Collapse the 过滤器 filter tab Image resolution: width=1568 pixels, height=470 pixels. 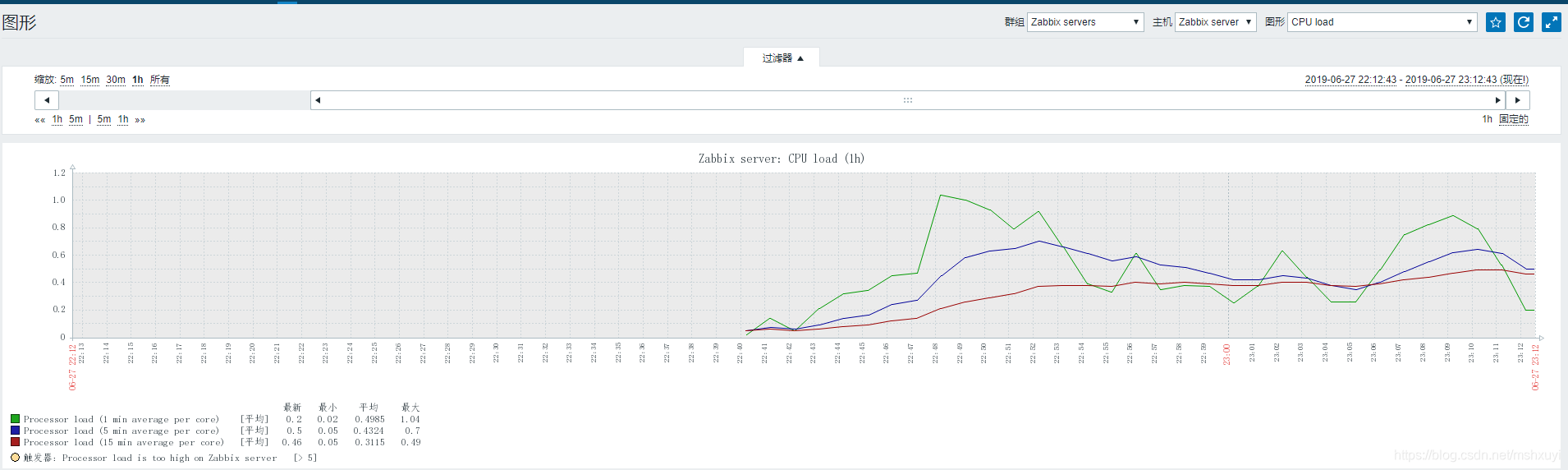[x=782, y=58]
